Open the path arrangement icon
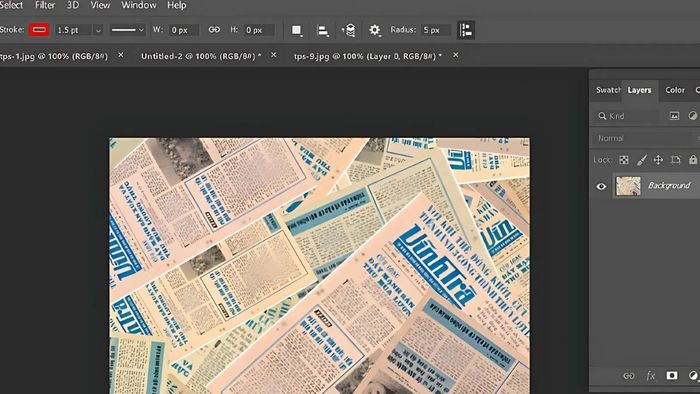The width and height of the screenshot is (700, 394). [349, 30]
